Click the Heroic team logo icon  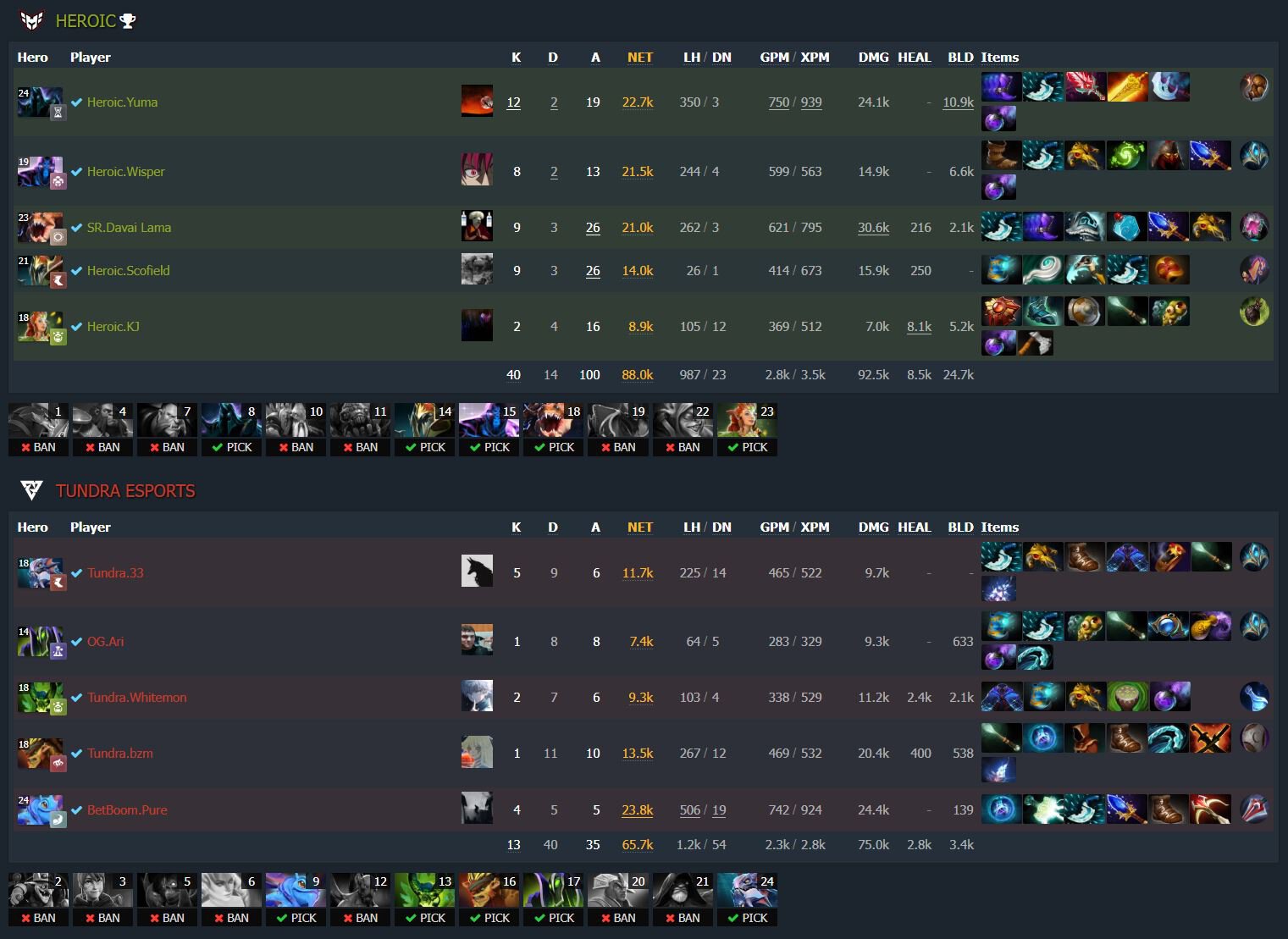(x=32, y=20)
